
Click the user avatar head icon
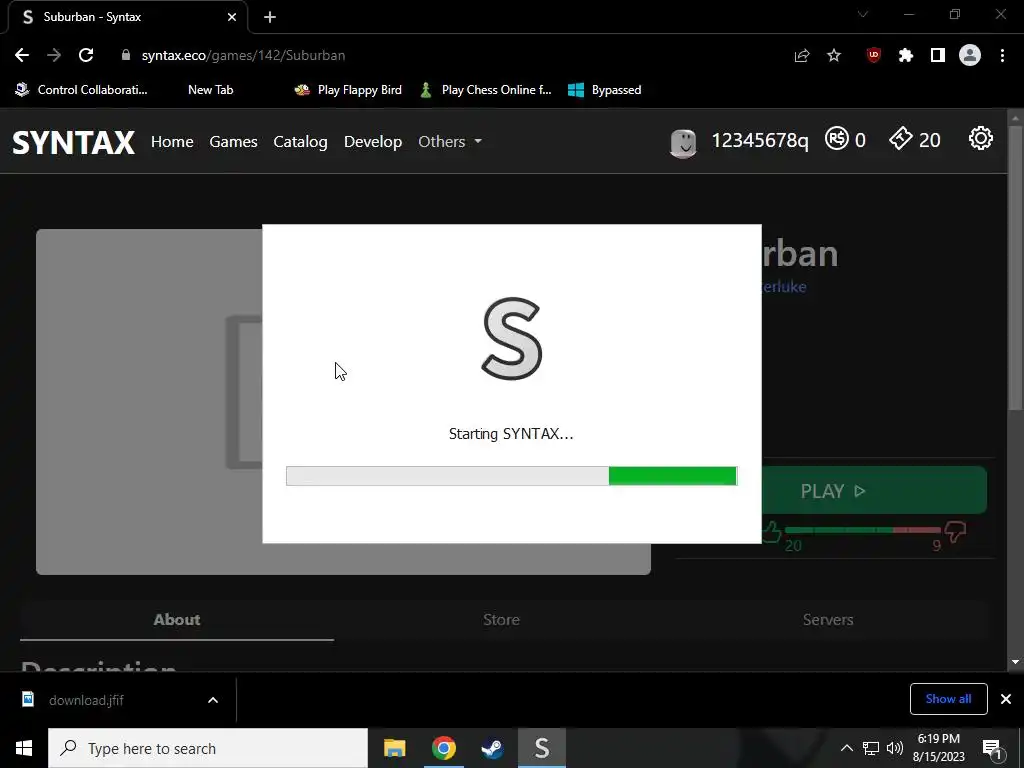point(684,143)
